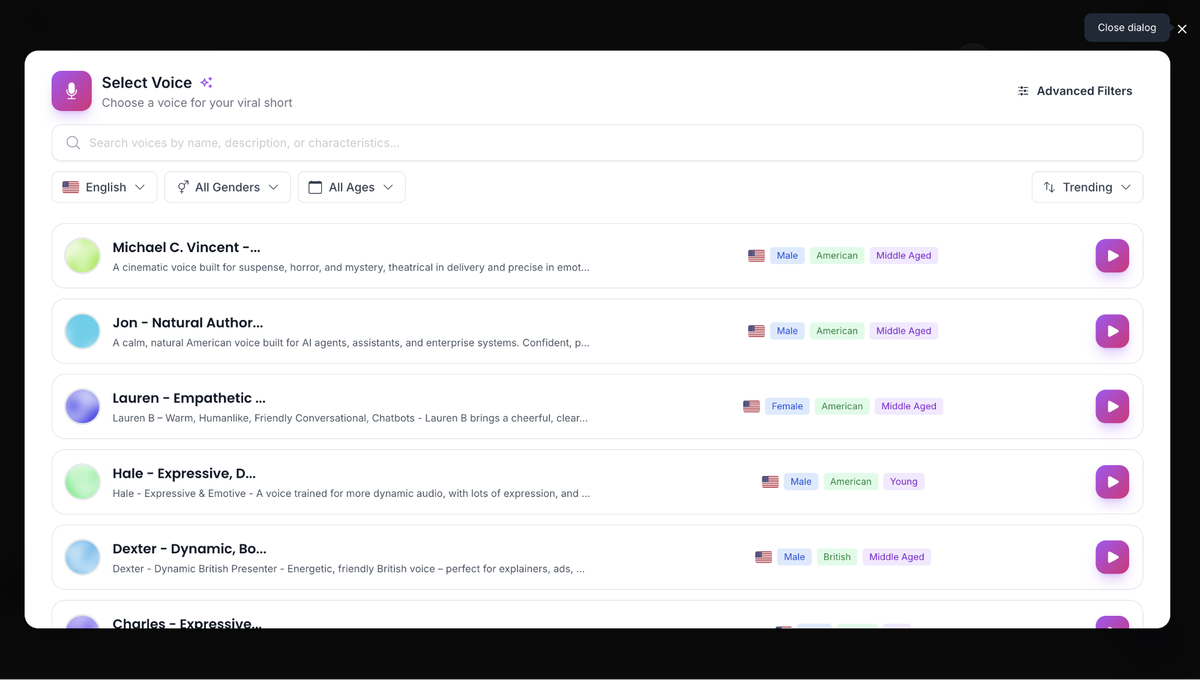The width and height of the screenshot is (1200, 680).
Task: Open the English language dropdown
Action: [104, 187]
